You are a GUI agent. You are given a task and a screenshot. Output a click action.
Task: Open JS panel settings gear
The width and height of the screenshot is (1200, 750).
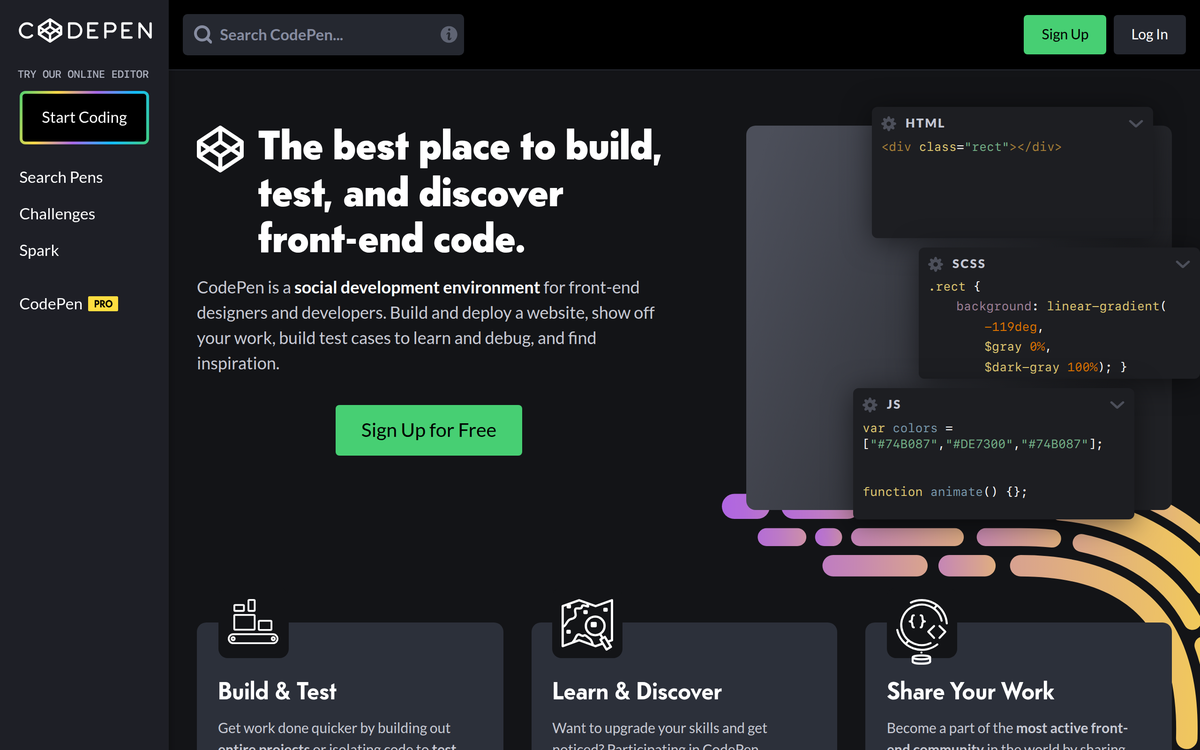870,405
